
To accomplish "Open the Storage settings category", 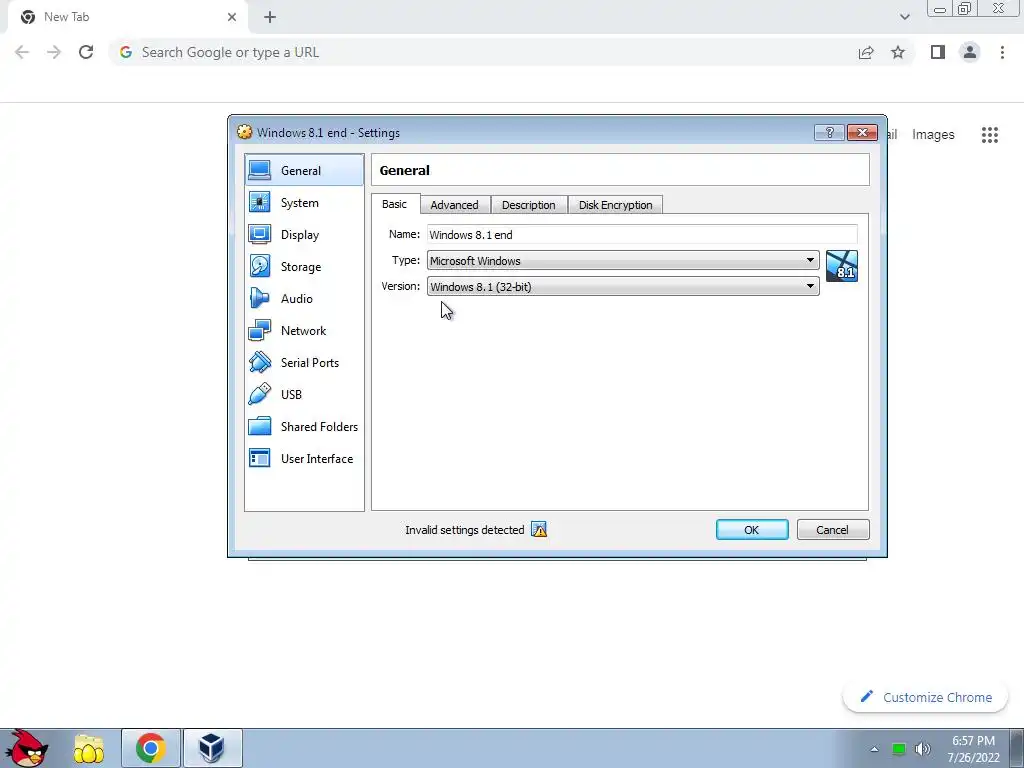I will [304, 266].
